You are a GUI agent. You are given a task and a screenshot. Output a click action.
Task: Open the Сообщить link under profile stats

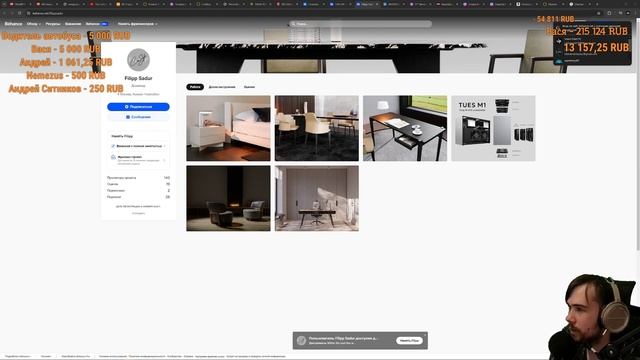(x=138, y=213)
